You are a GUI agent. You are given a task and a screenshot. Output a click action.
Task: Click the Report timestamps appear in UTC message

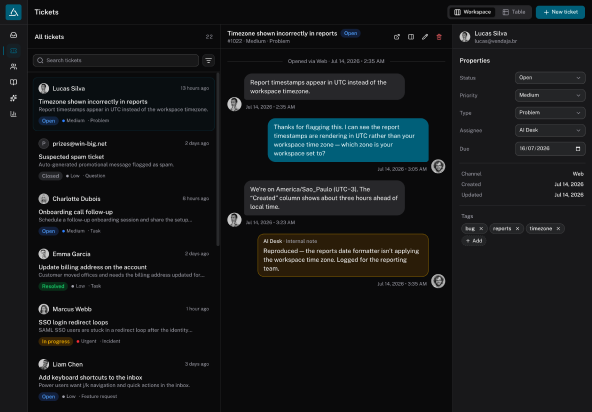click(324, 87)
